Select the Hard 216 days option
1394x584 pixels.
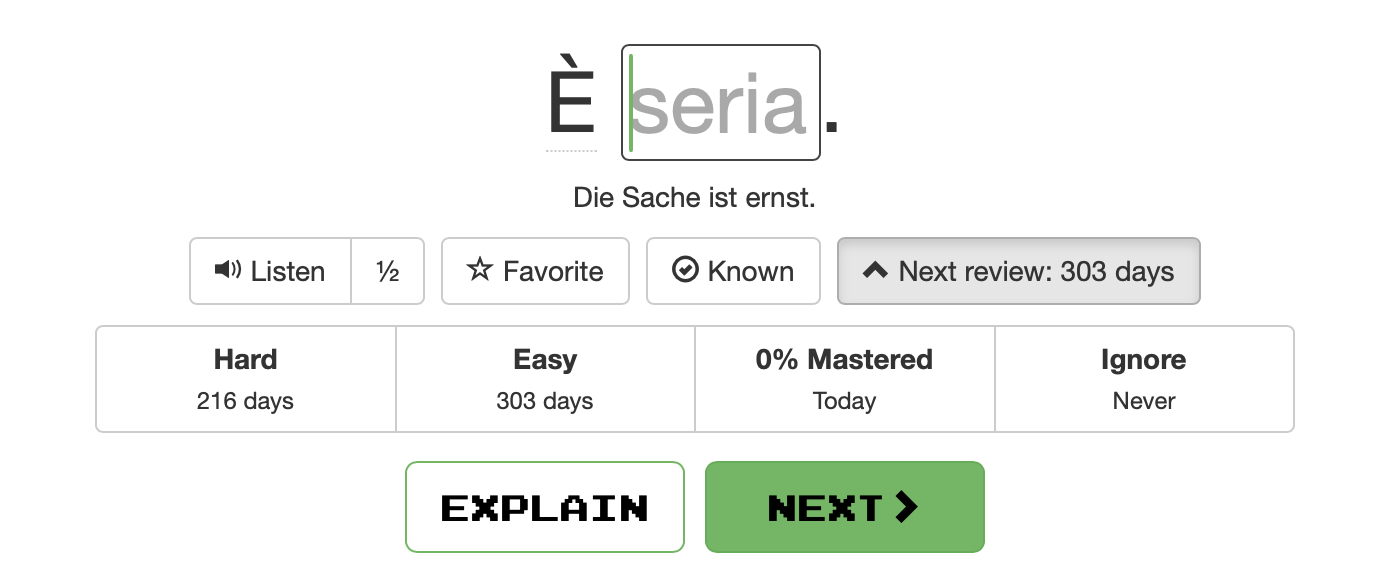(x=245, y=379)
